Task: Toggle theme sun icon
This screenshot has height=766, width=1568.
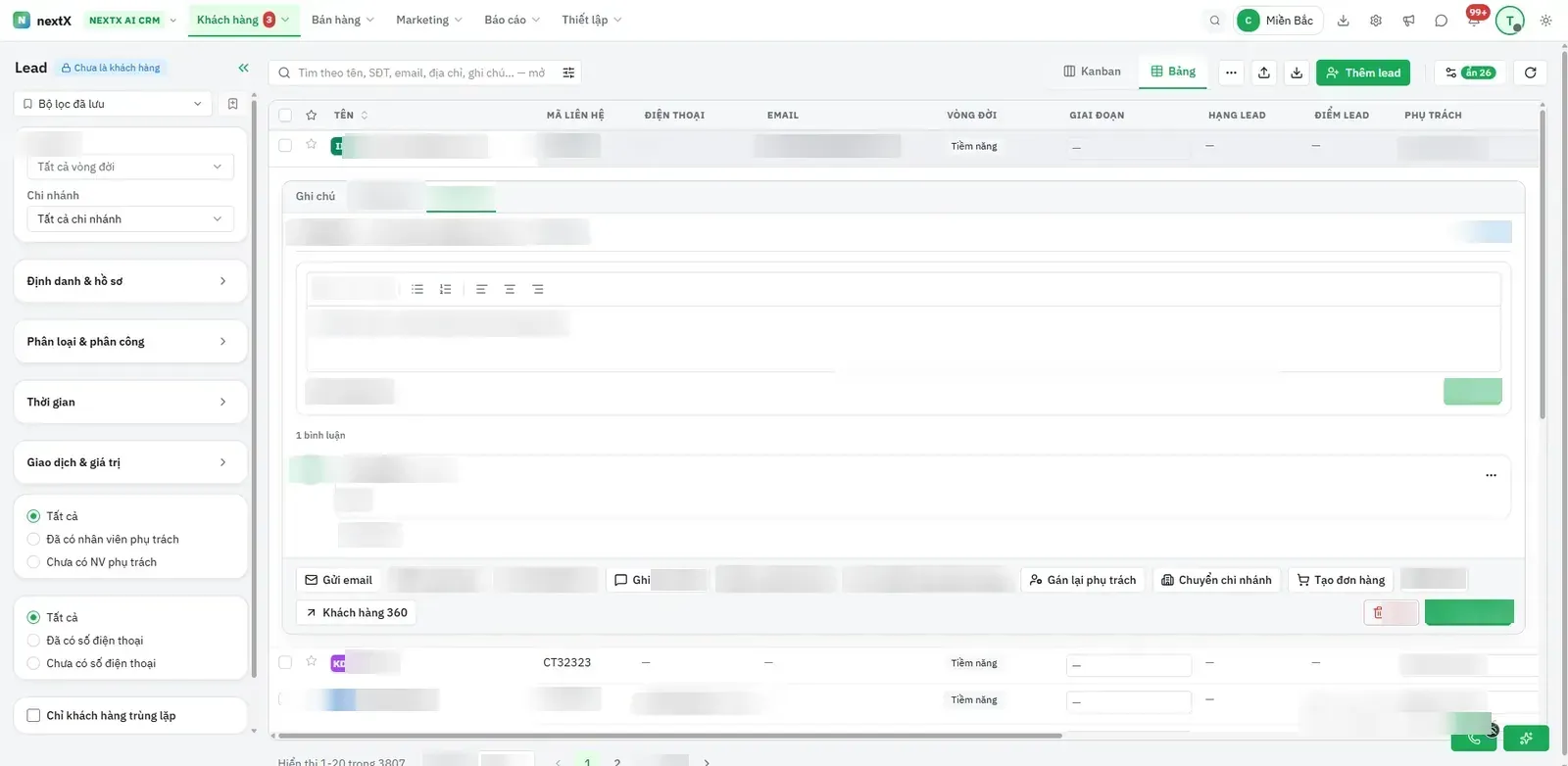Action: pos(1545,21)
